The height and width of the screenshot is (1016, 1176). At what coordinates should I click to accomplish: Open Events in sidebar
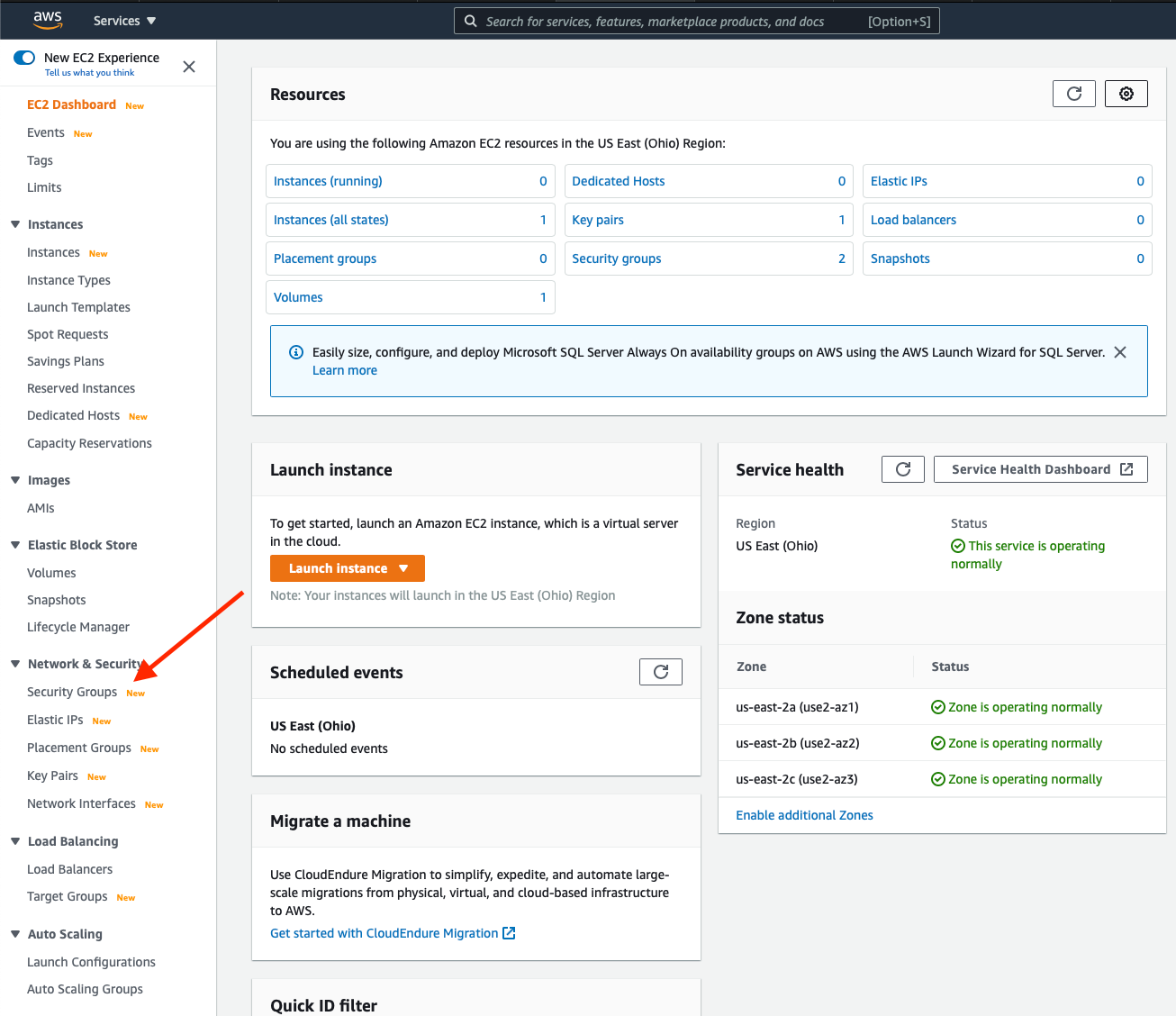coord(46,132)
